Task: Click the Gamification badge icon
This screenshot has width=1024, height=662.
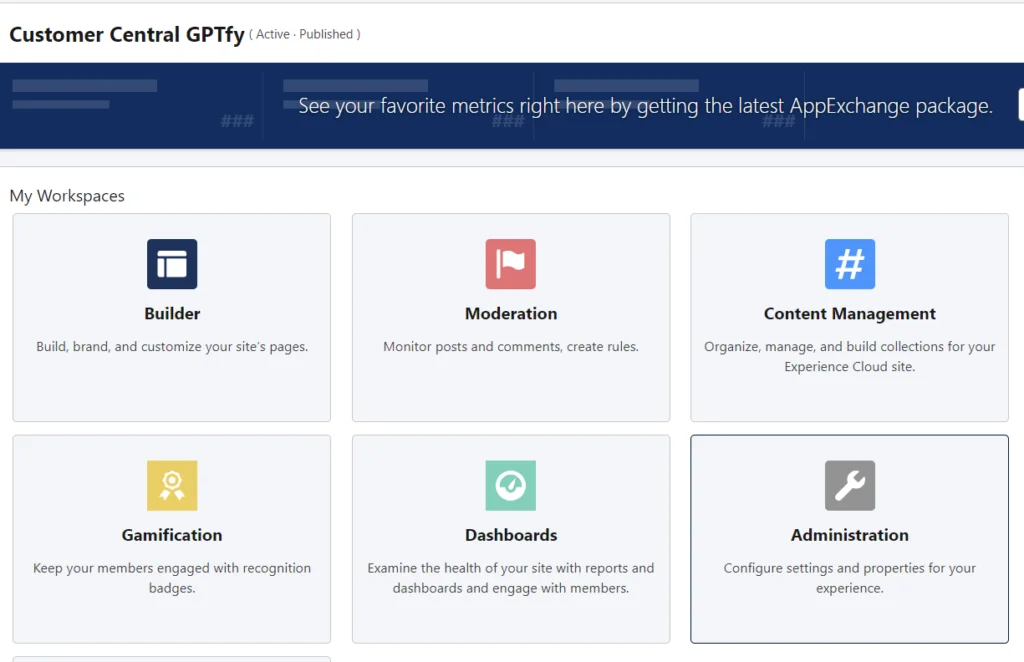Action: click(172, 486)
